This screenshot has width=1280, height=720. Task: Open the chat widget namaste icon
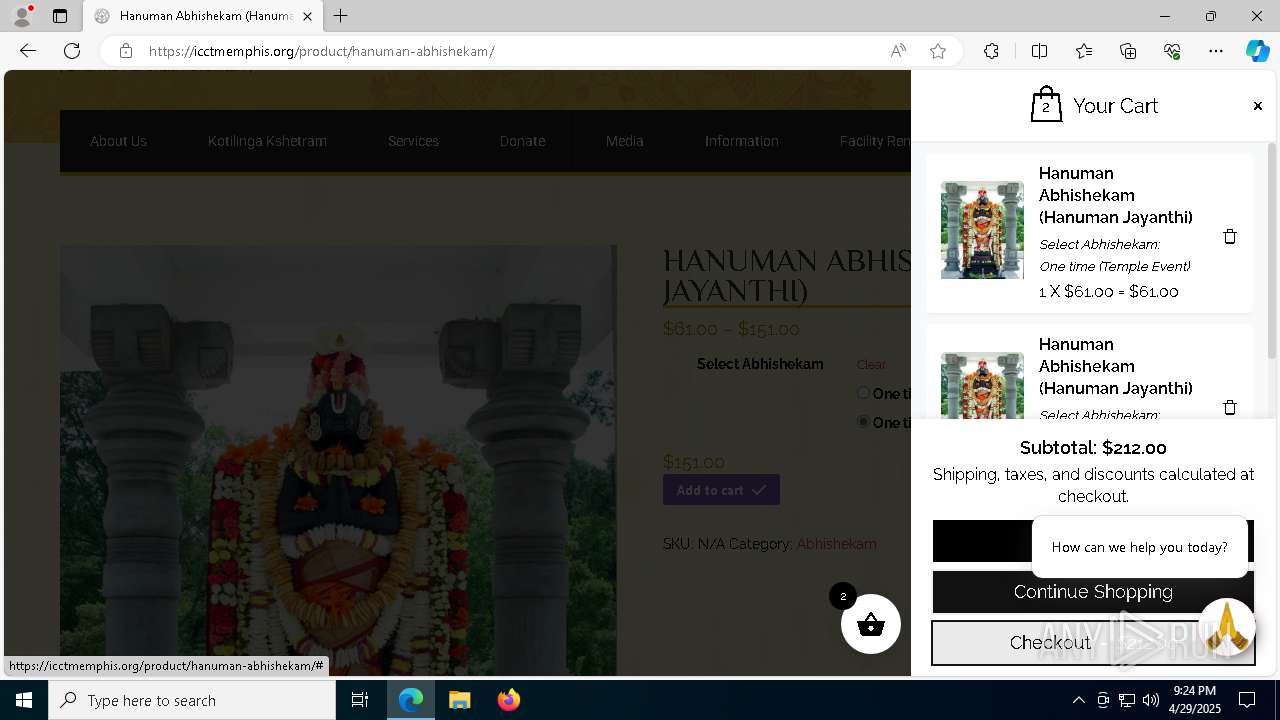[x=1227, y=626]
